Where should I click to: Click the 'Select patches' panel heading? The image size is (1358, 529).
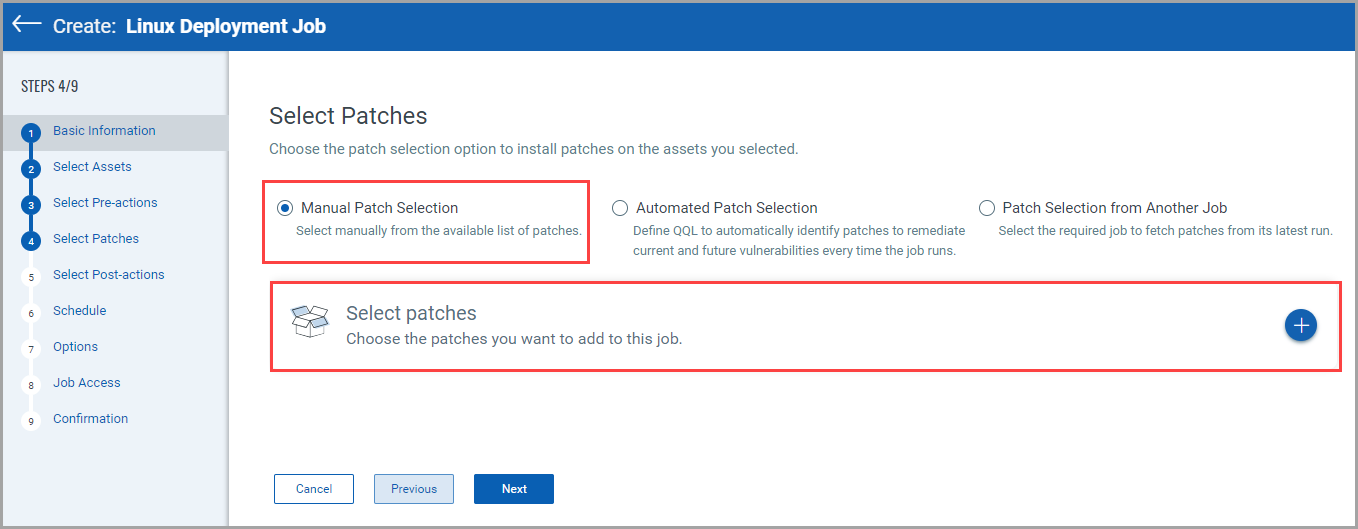click(x=411, y=313)
